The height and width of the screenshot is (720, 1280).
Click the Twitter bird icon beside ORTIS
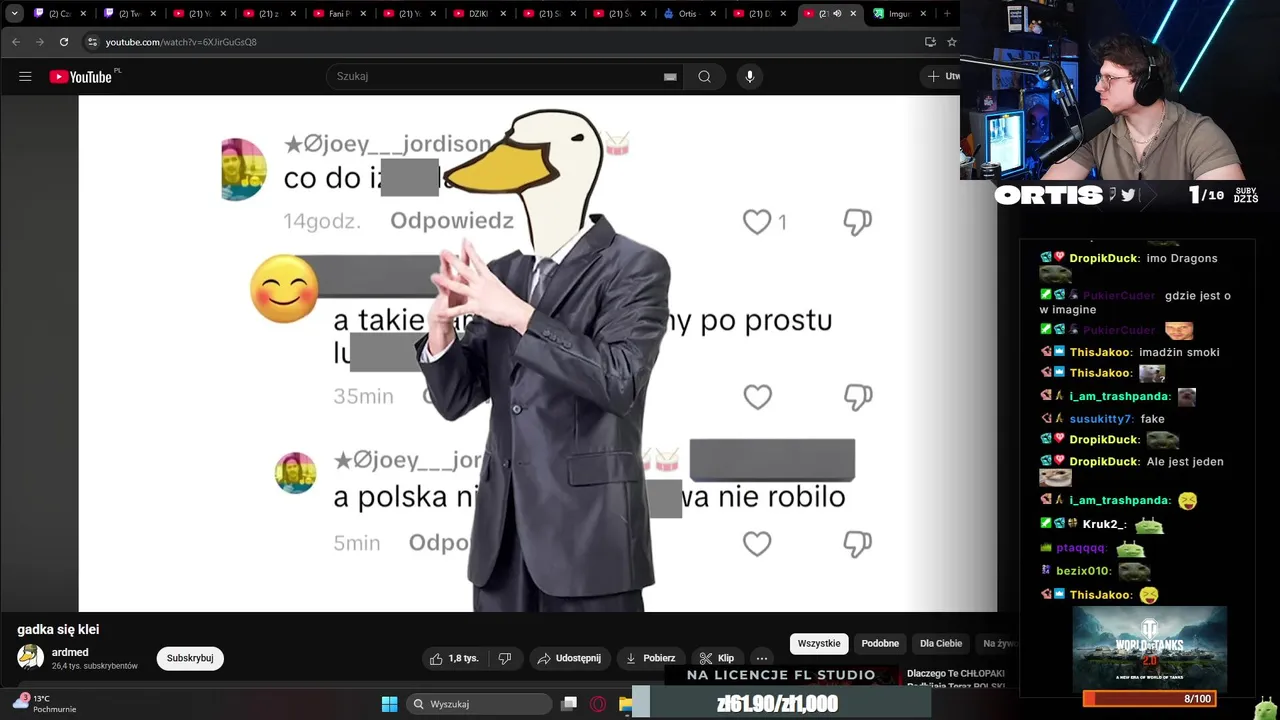[1128, 195]
